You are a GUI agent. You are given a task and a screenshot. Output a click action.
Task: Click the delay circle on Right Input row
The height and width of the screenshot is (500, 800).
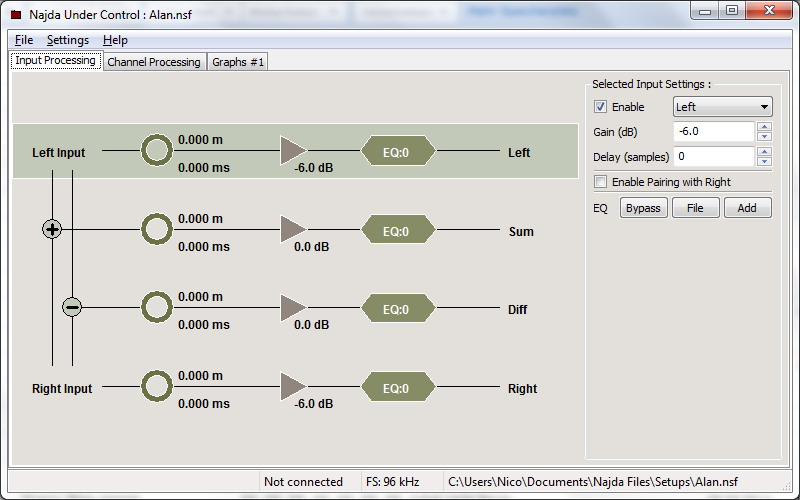157,386
